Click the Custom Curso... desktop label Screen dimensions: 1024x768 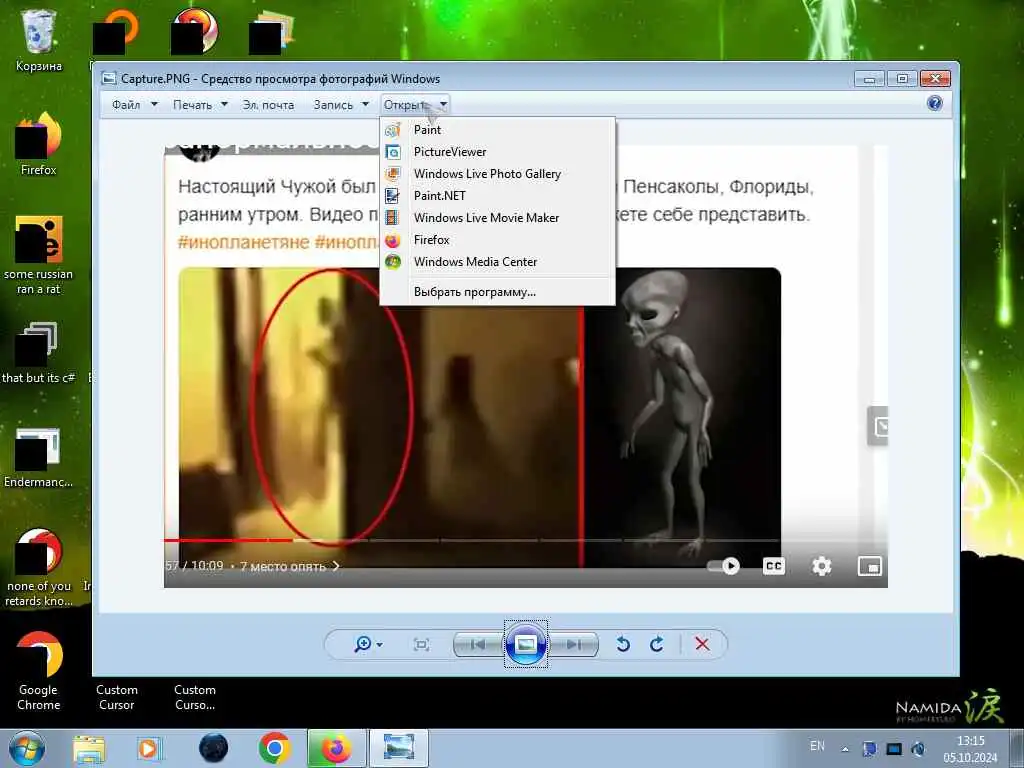tap(195, 697)
